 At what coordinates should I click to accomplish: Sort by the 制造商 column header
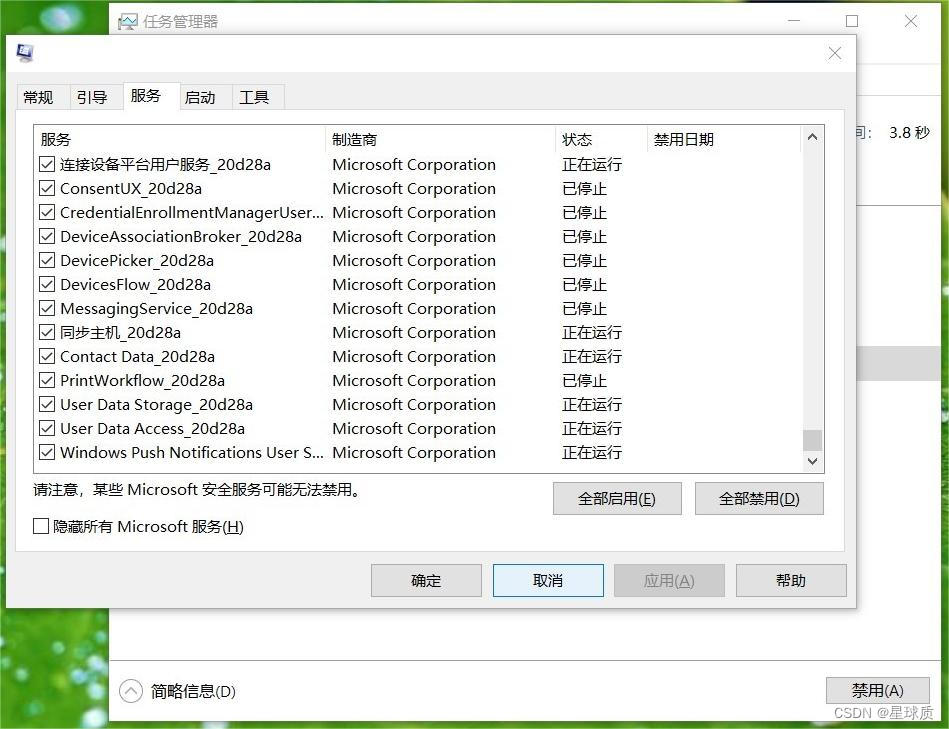(x=440, y=139)
